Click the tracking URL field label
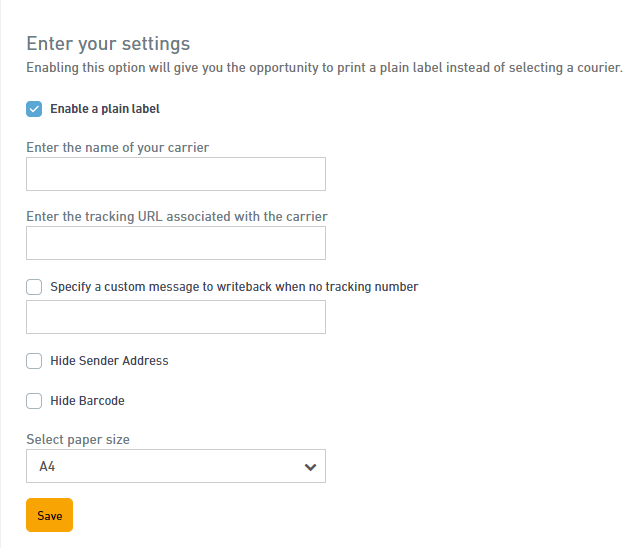The width and height of the screenshot is (639, 548). [x=177, y=216]
